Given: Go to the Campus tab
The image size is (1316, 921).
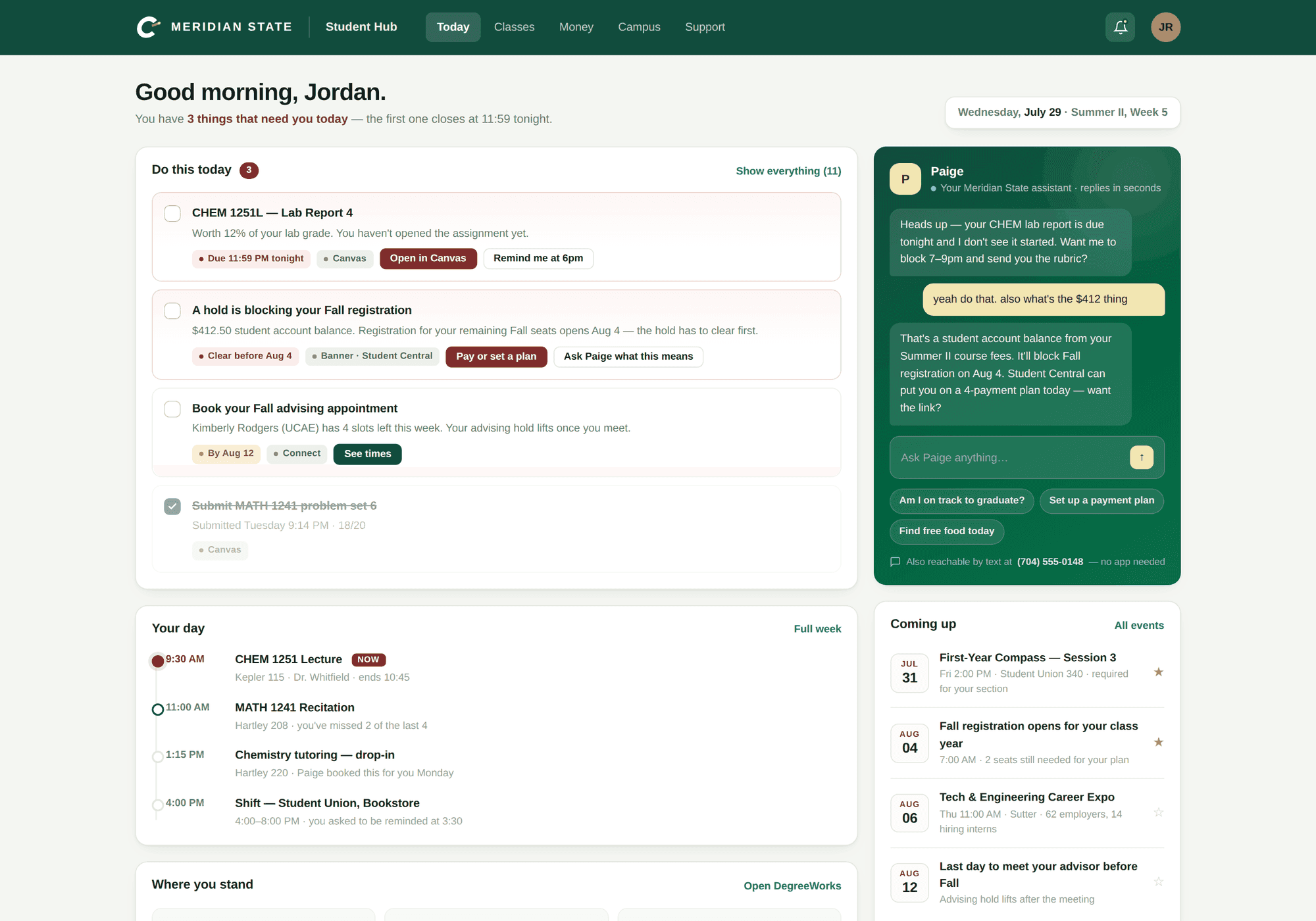Looking at the screenshot, I should [x=639, y=27].
